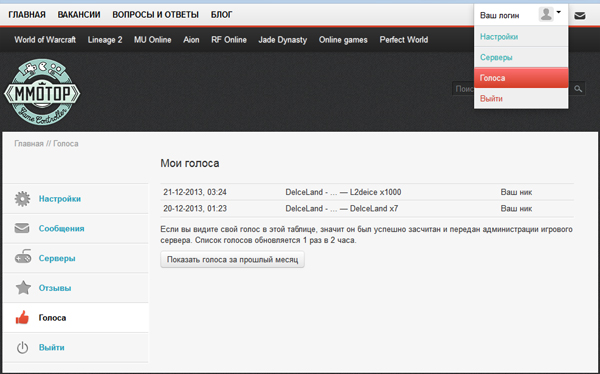Click the red thumbs-up icon beside Голоса
600x374 pixels.
(22, 317)
